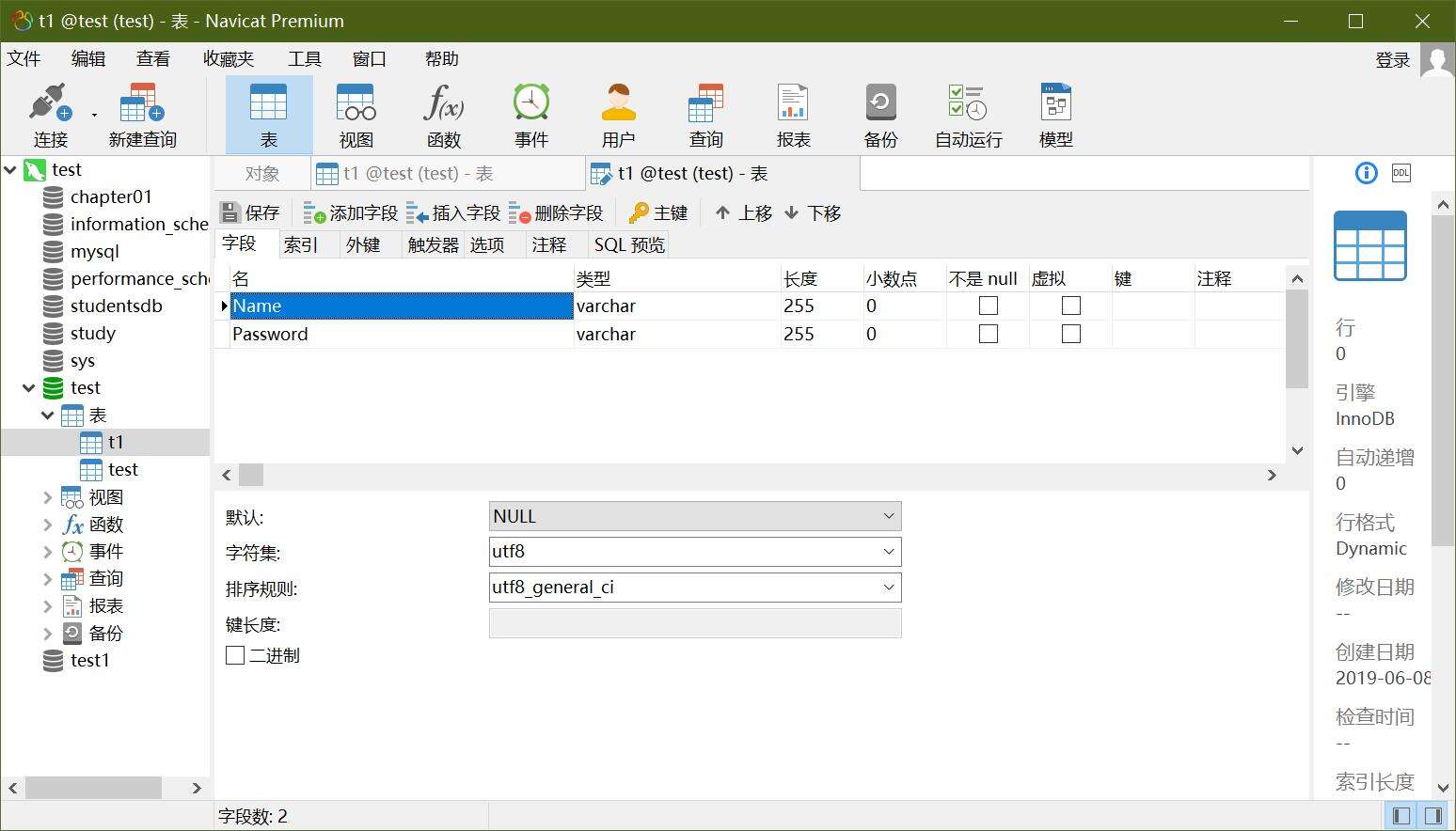Image resolution: width=1456 pixels, height=831 pixels.
Task: Toggle 不是 null checkbox for Name field
Action: (x=988, y=306)
